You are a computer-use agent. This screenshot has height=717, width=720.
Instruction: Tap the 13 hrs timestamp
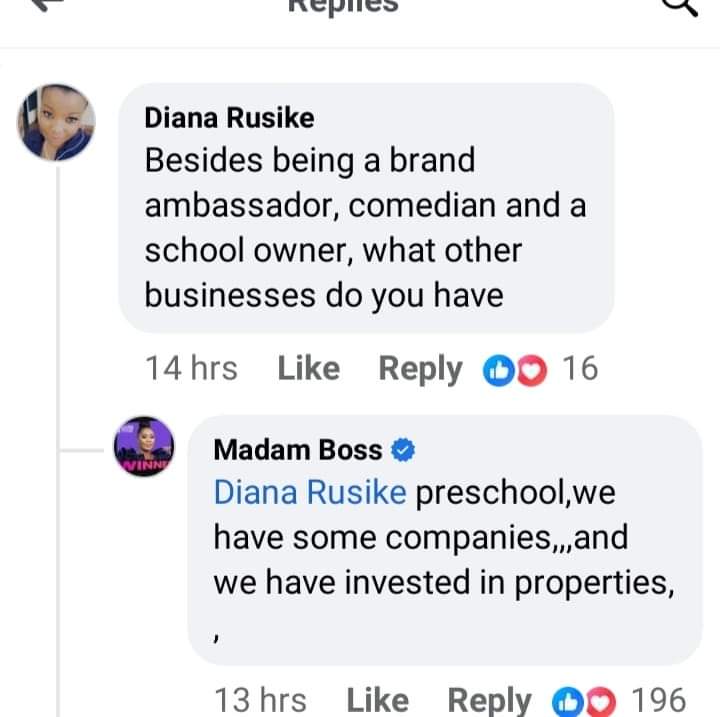[x=260, y=700]
